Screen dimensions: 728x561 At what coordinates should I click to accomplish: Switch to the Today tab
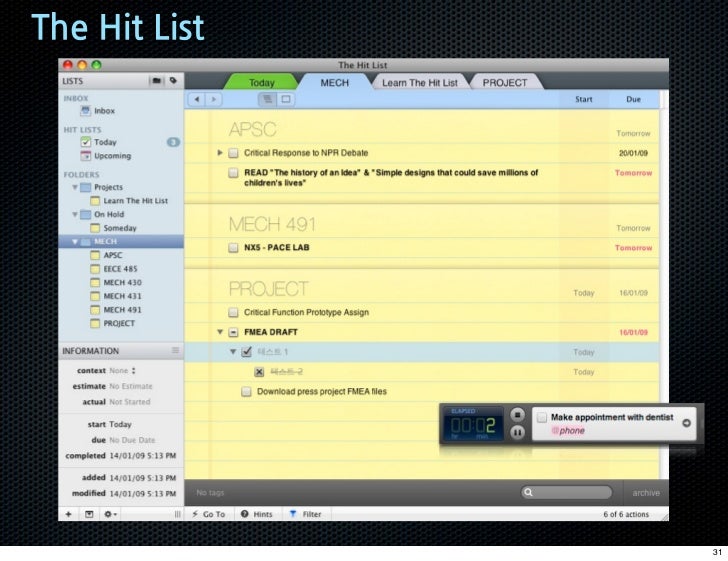point(261,82)
